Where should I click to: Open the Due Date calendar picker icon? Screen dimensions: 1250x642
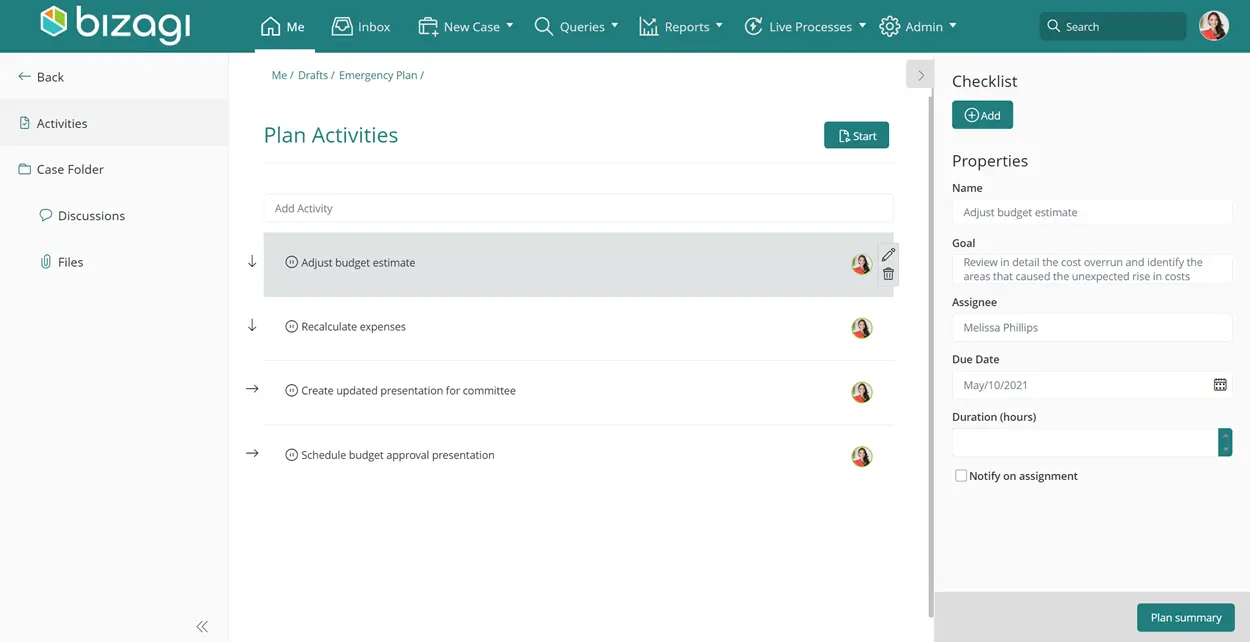pyautogui.click(x=1220, y=385)
